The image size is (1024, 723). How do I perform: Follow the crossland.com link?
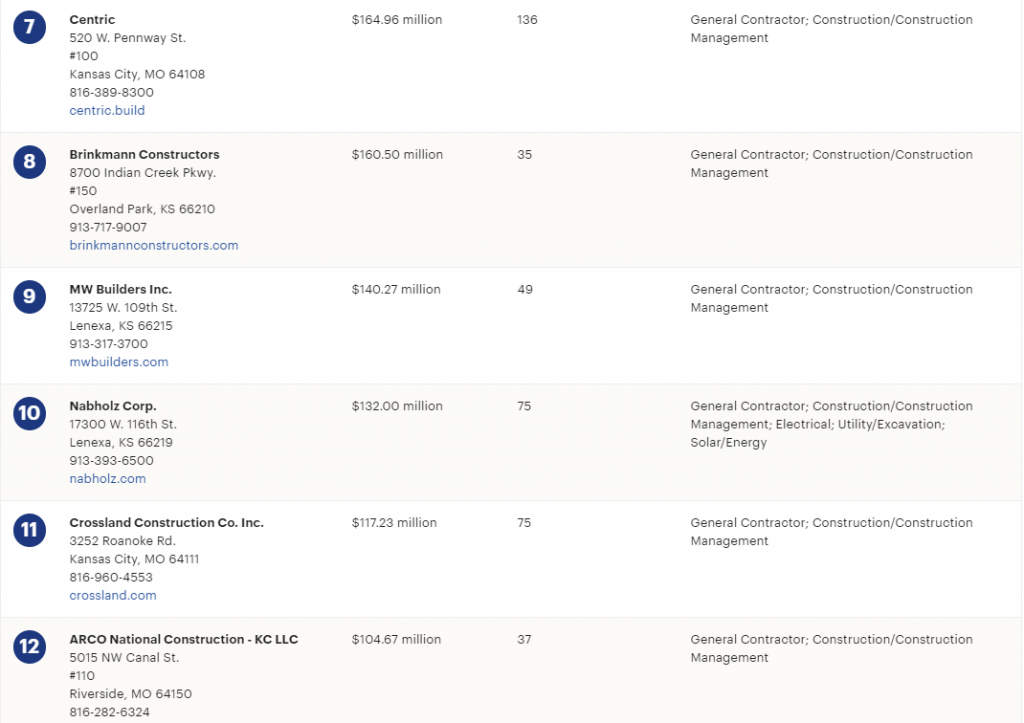tap(113, 596)
